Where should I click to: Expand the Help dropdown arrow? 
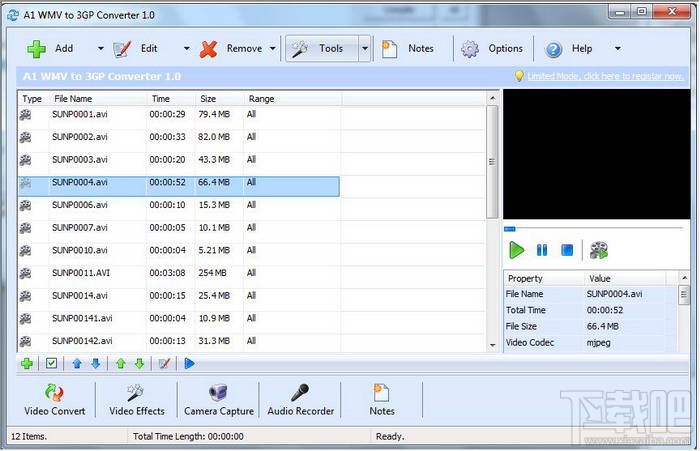tap(618, 48)
